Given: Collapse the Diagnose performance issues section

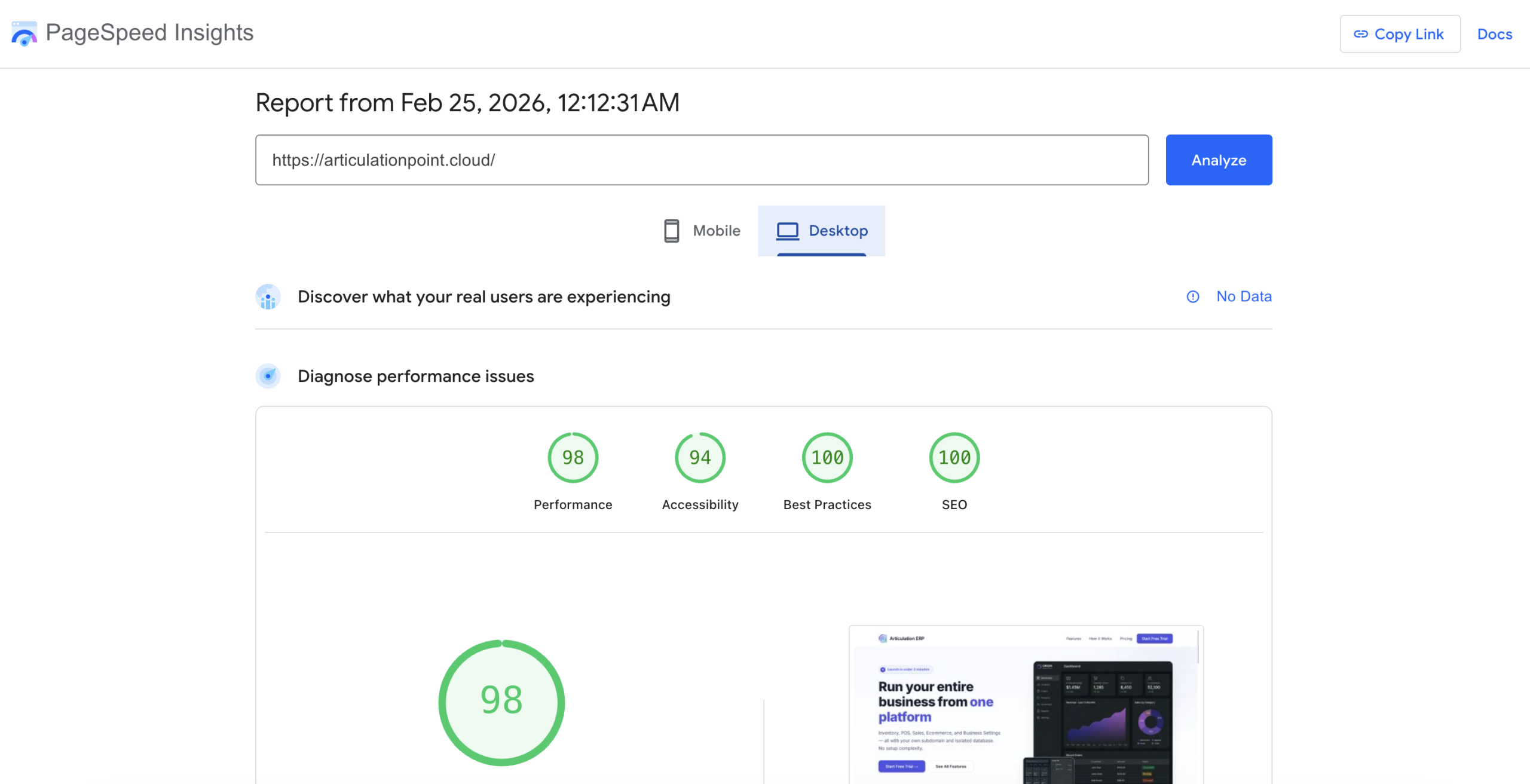Looking at the screenshot, I should 416,376.
